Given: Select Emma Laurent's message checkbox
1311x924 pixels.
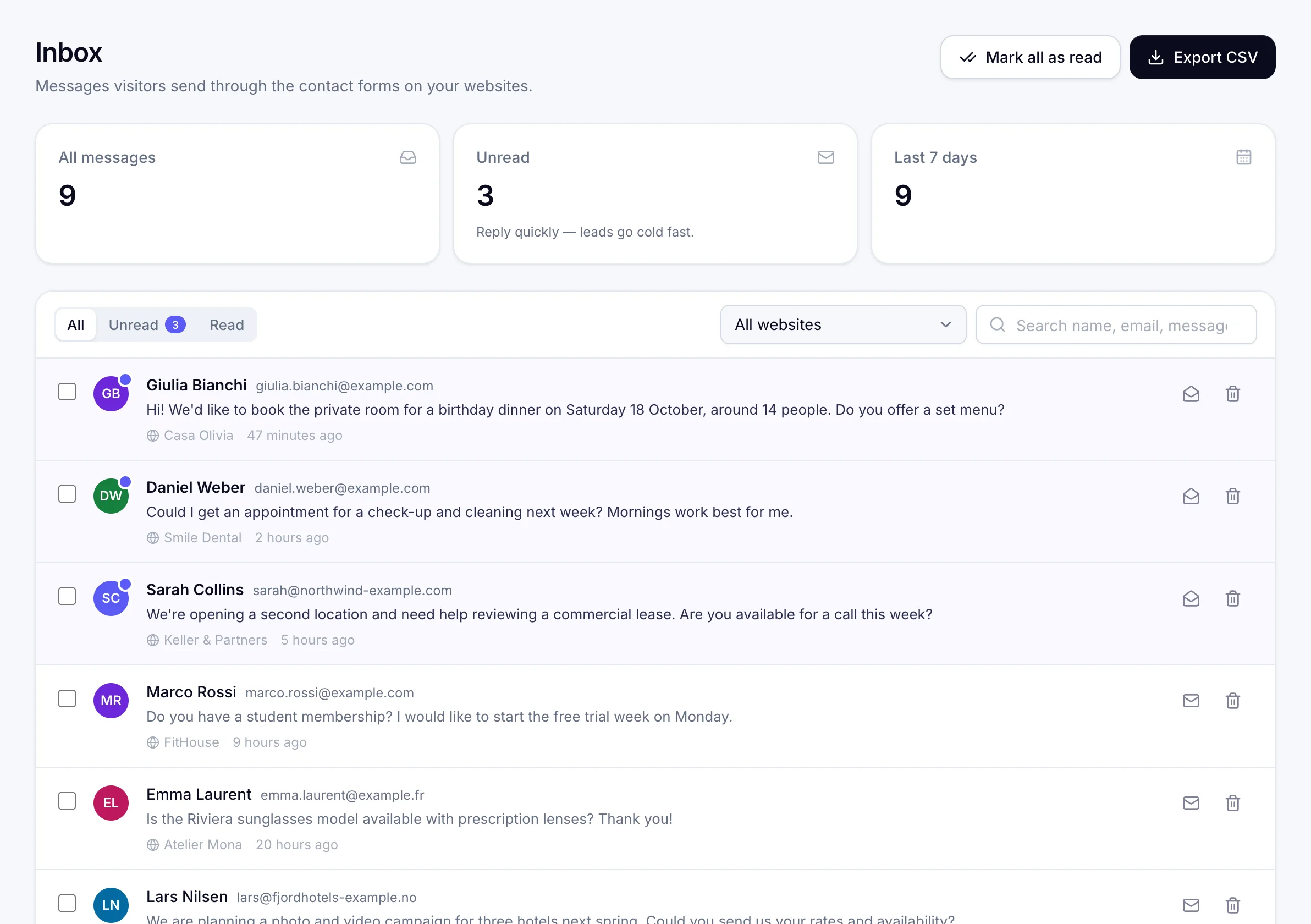Looking at the screenshot, I should [67, 801].
